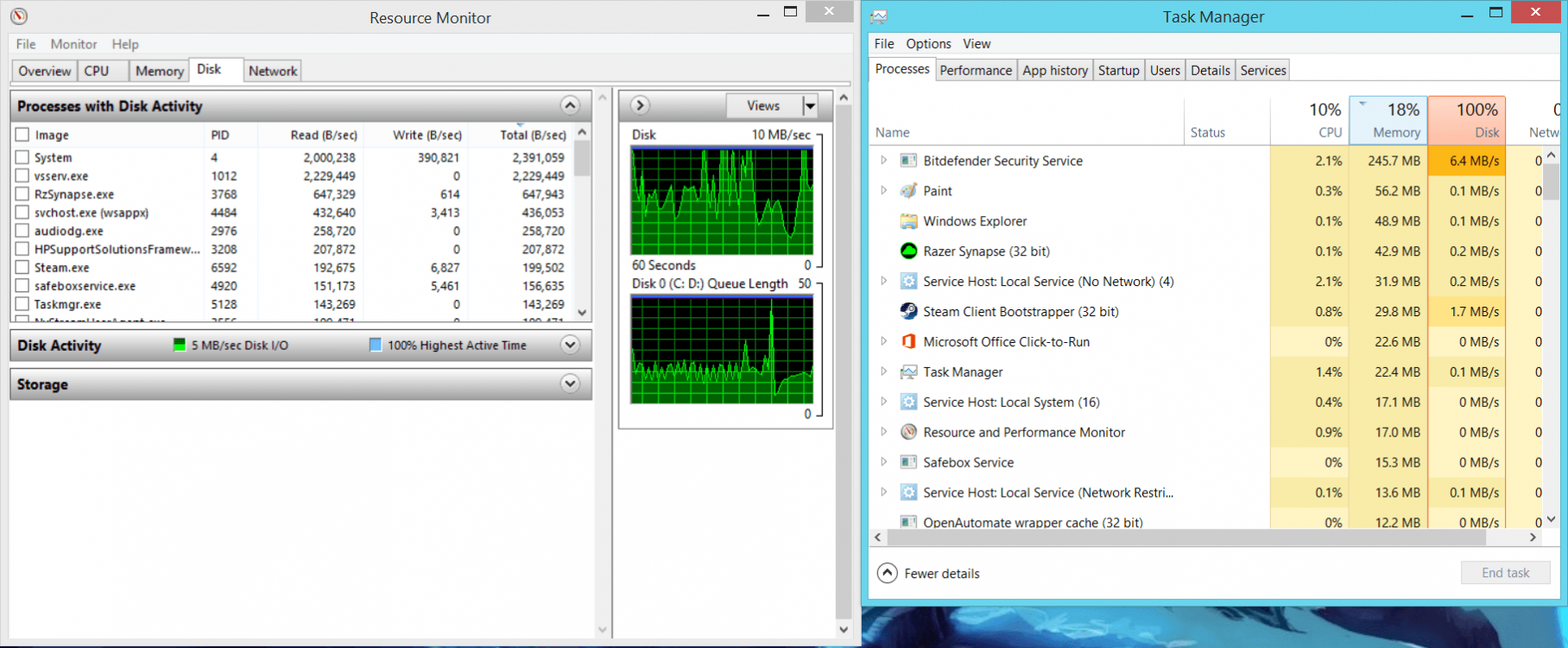This screenshot has width=1568, height=648.
Task: Click the Resource and Performance Monitor icon
Action: (908, 432)
